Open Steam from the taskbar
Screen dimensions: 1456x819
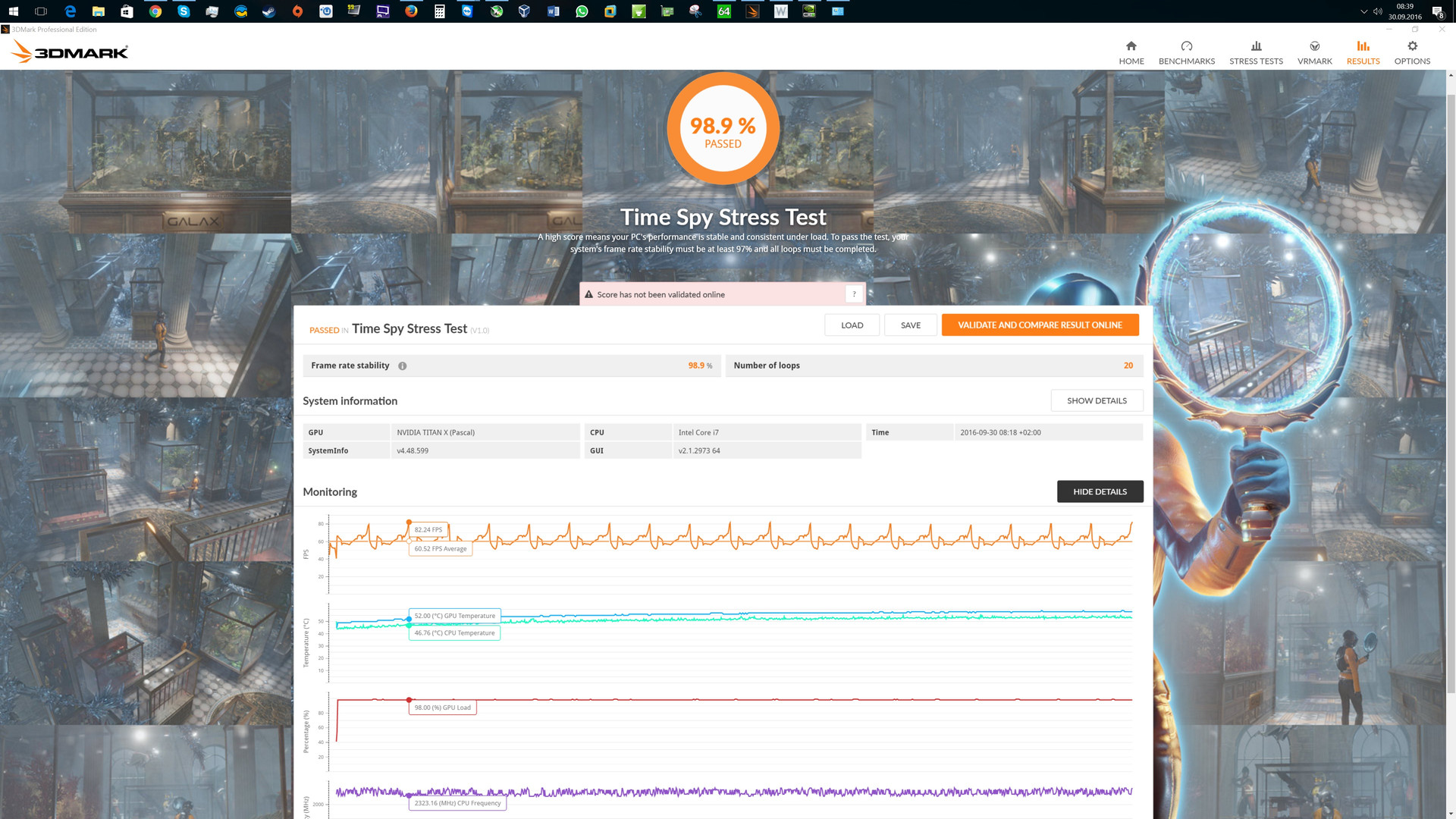click(268, 11)
